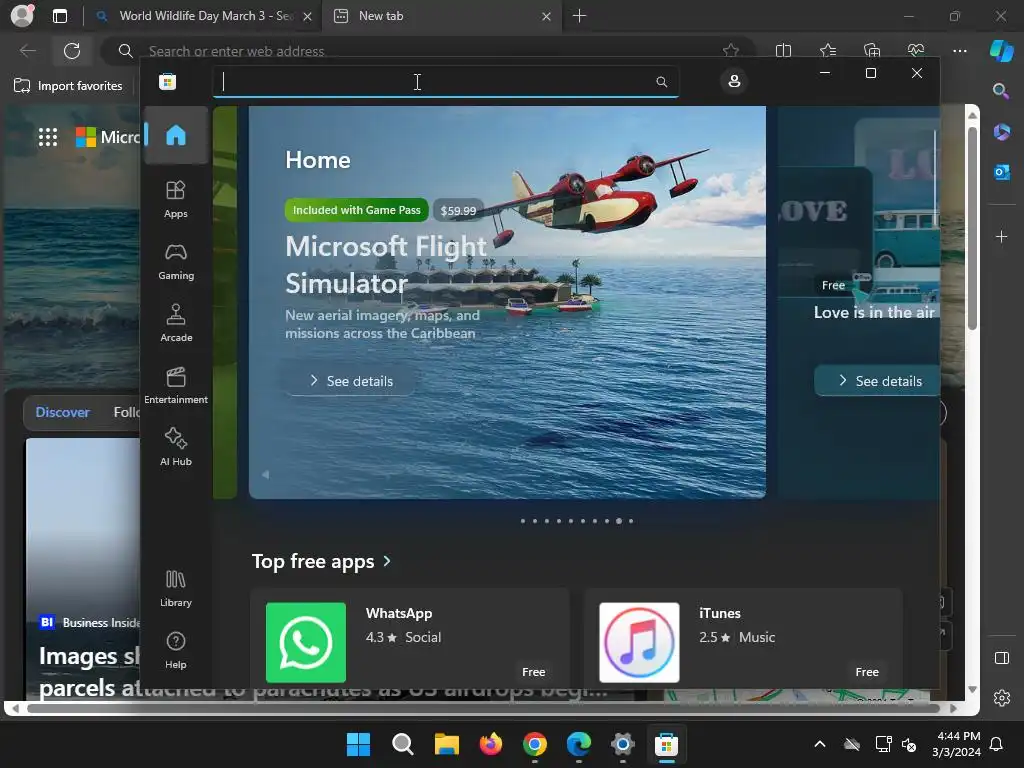Open the Microsoft app launcher grid
1024x768 pixels.
click(x=48, y=136)
